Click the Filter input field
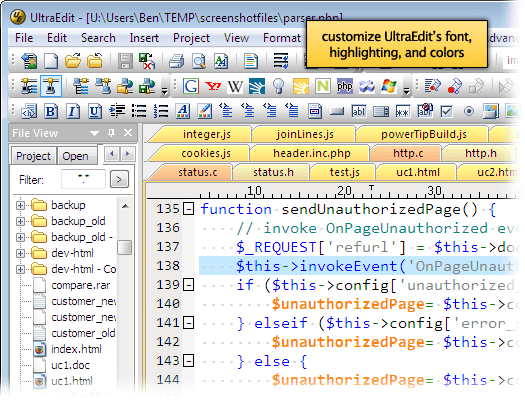 point(83,179)
